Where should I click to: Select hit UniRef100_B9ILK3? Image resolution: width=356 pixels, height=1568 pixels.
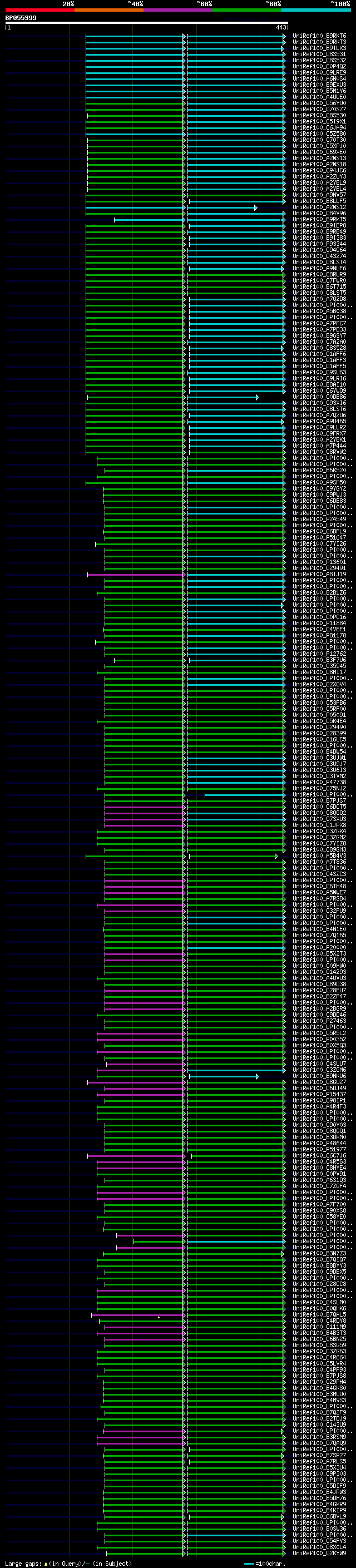pos(319,48)
